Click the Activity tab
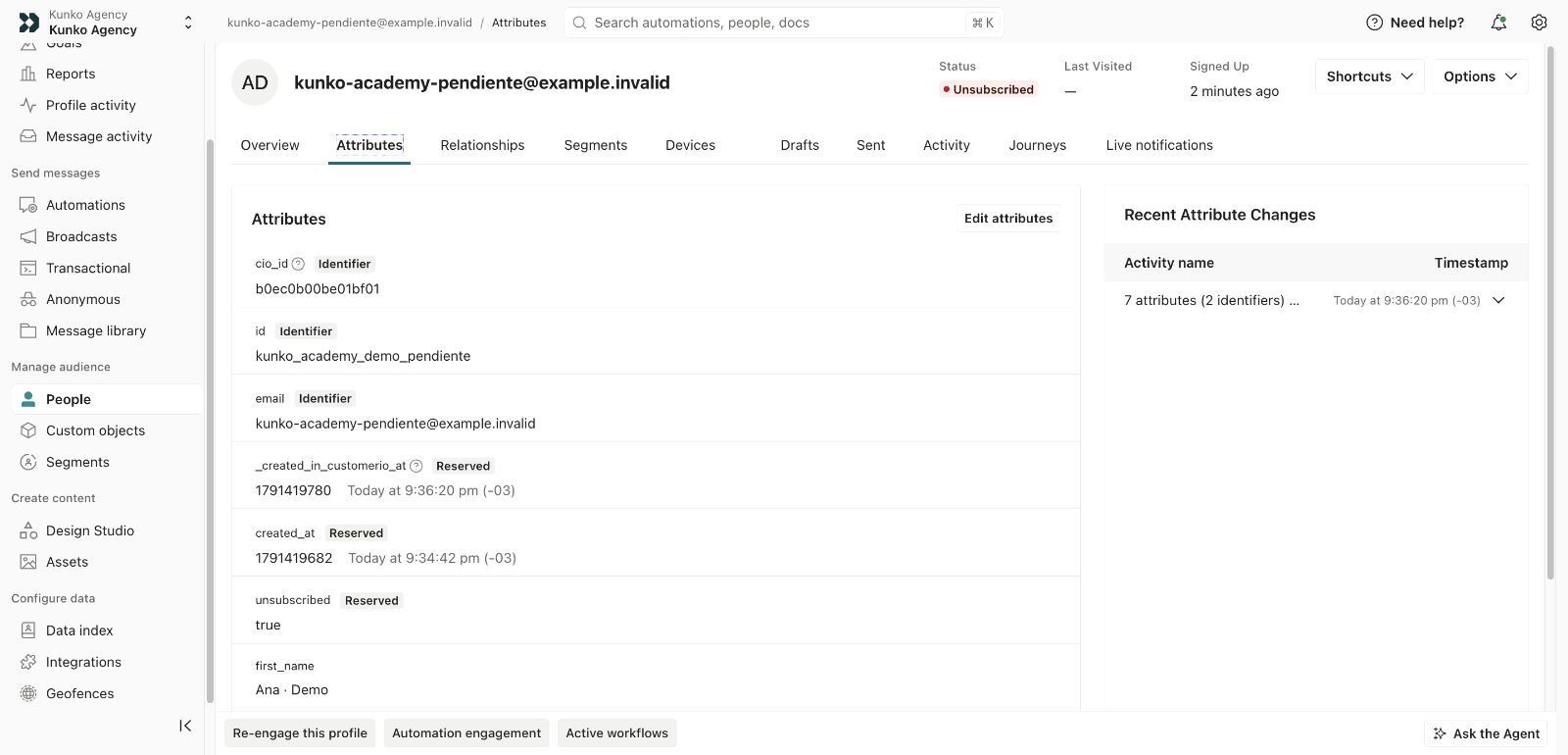This screenshot has height=755, width=1568. (x=947, y=145)
